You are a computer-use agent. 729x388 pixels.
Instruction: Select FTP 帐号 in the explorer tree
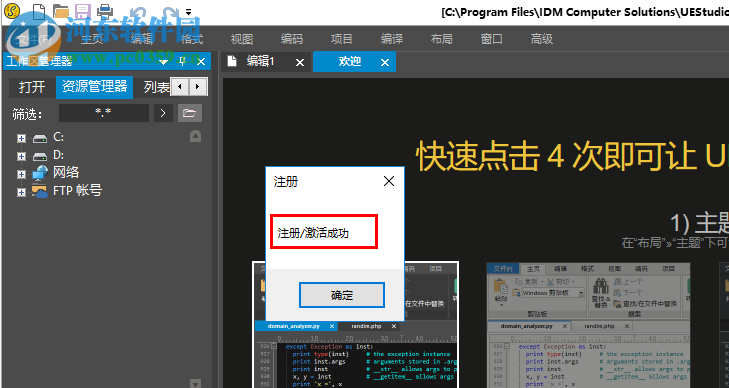pyautogui.click(x=77, y=191)
